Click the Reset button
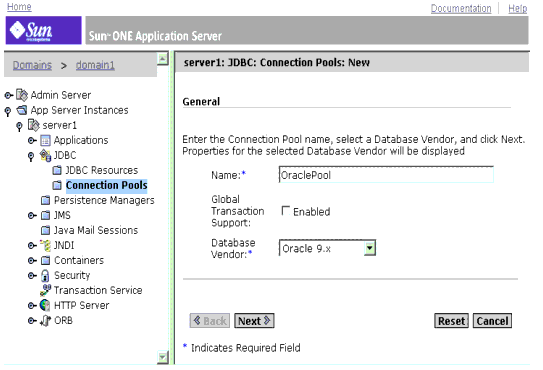 pos(451,321)
